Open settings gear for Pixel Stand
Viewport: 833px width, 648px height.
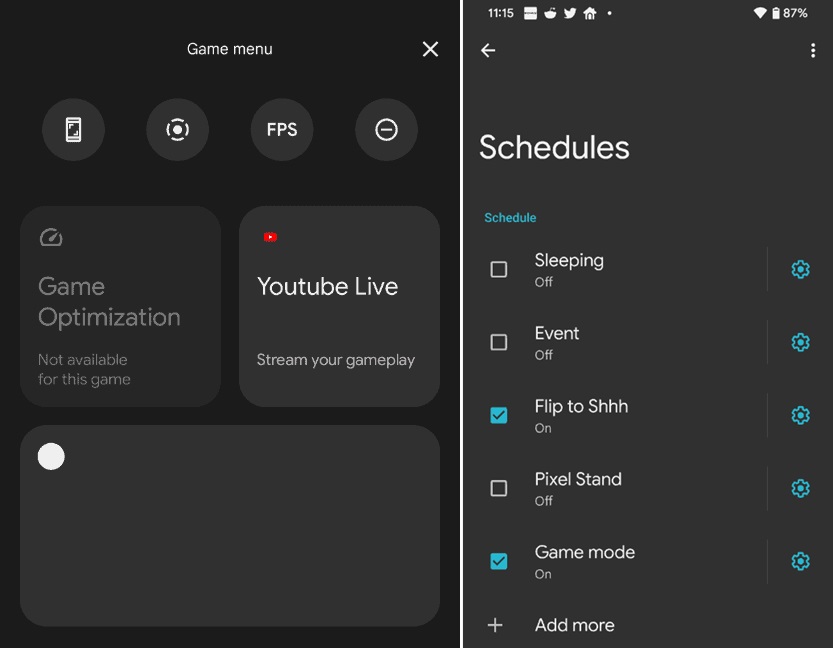point(800,488)
